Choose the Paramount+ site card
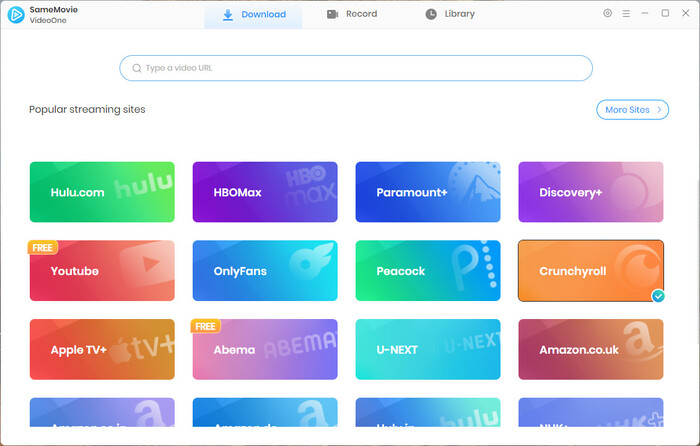 pyautogui.click(x=428, y=192)
